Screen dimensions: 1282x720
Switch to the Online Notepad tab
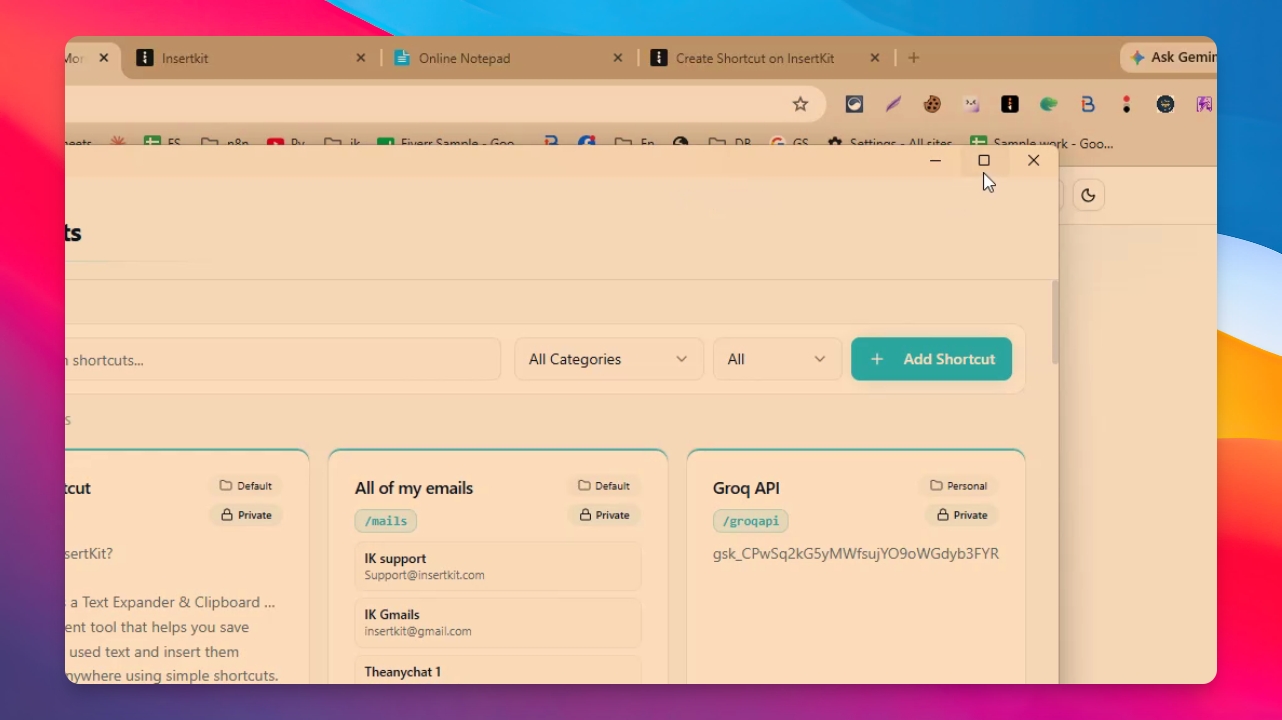(x=508, y=58)
